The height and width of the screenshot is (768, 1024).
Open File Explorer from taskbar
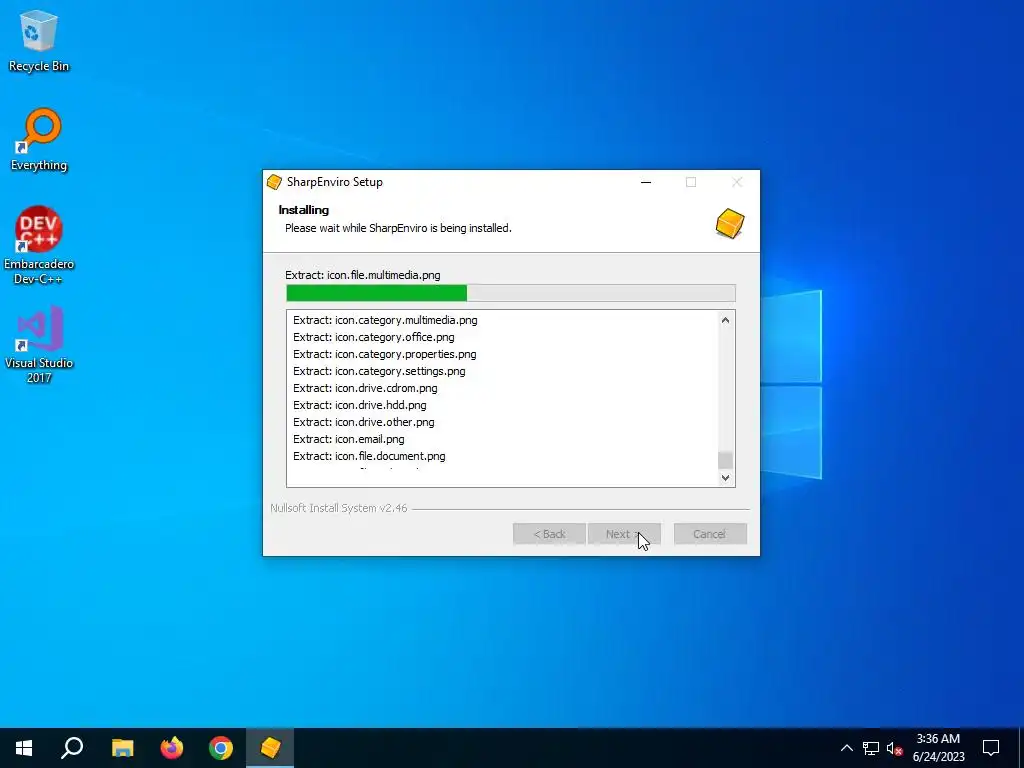(x=122, y=748)
